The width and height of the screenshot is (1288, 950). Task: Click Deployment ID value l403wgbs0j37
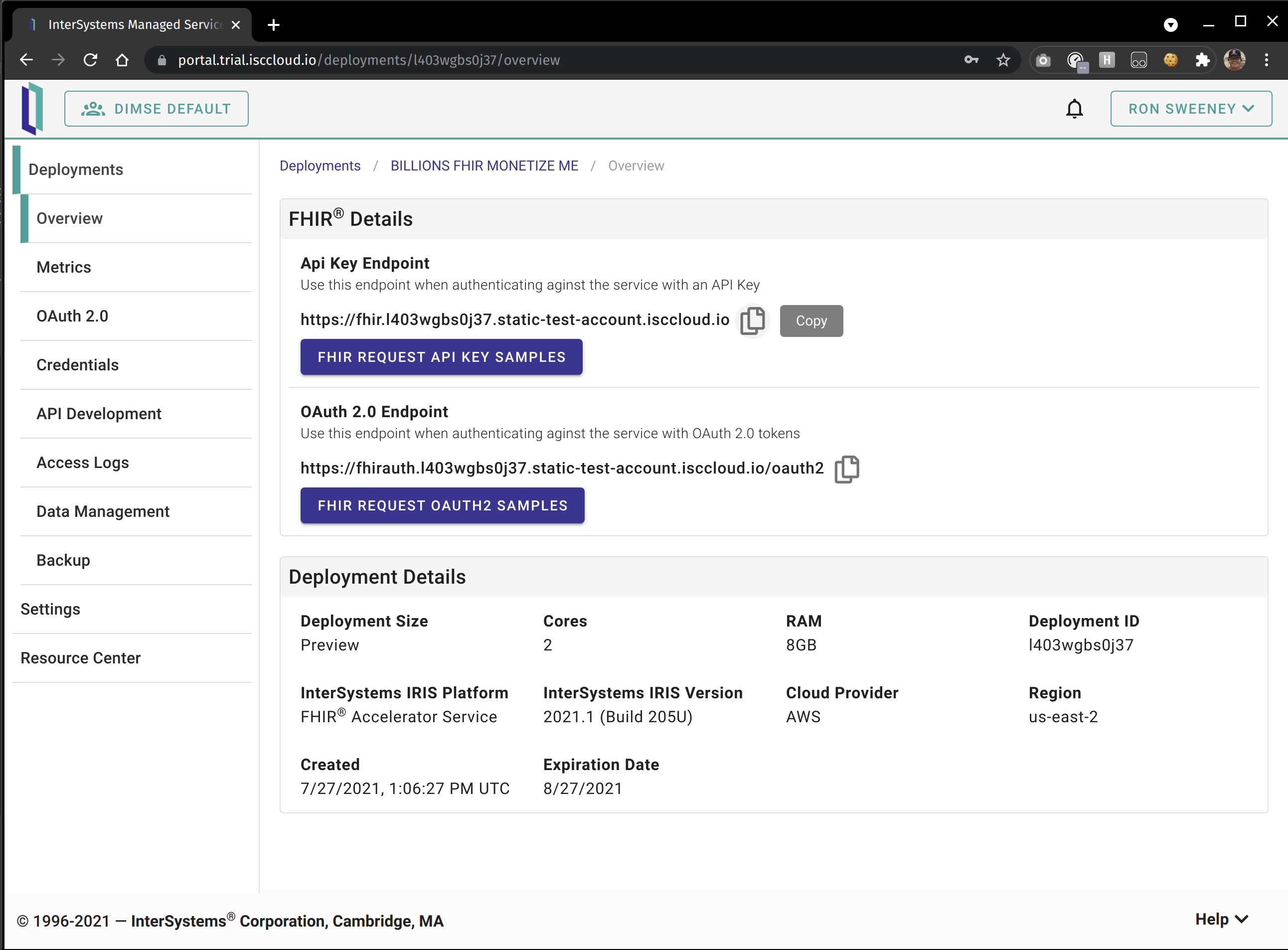[x=1081, y=645]
